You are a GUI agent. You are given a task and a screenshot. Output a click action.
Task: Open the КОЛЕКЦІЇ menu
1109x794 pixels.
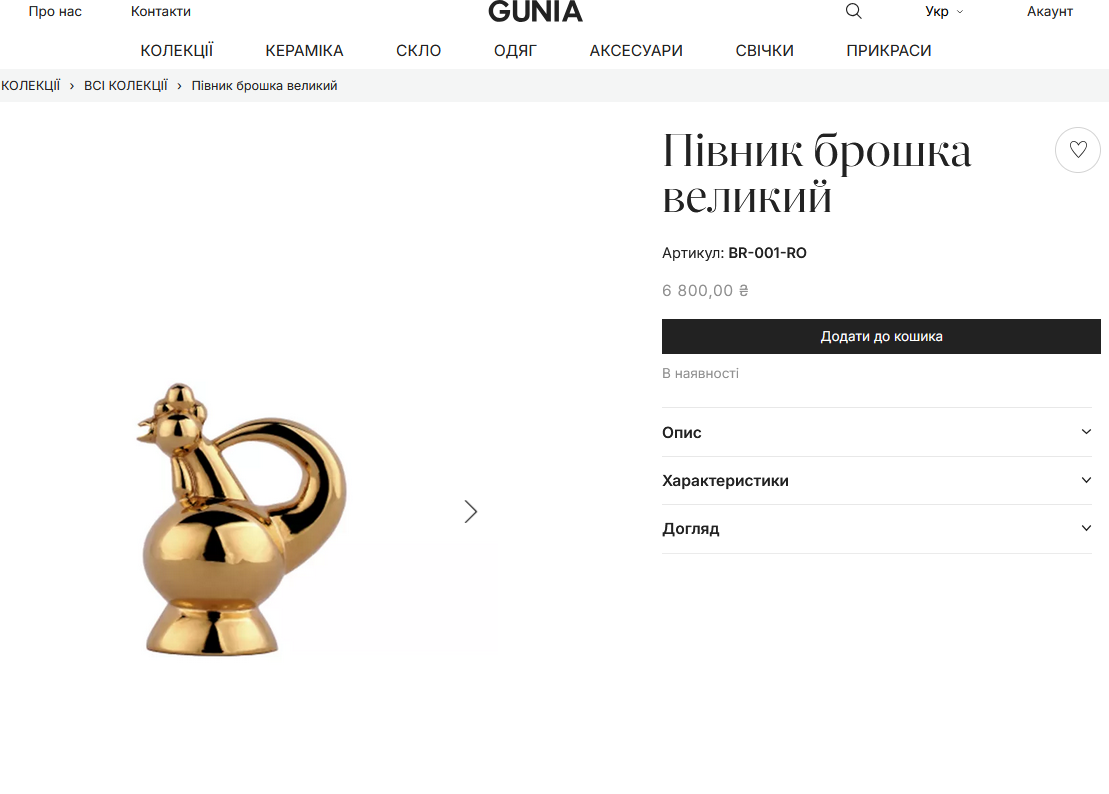click(x=177, y=51)
